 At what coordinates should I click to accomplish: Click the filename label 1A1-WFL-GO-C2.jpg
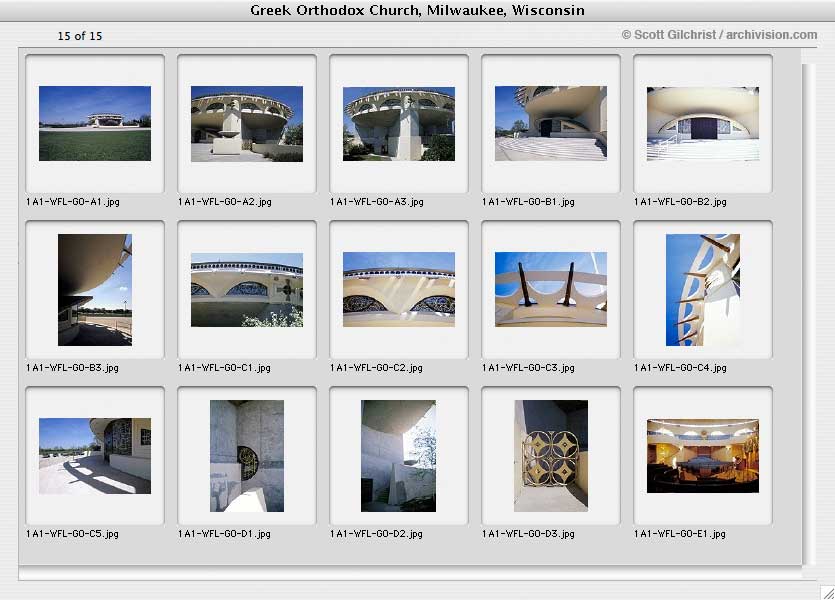click(x=376, y=368)
